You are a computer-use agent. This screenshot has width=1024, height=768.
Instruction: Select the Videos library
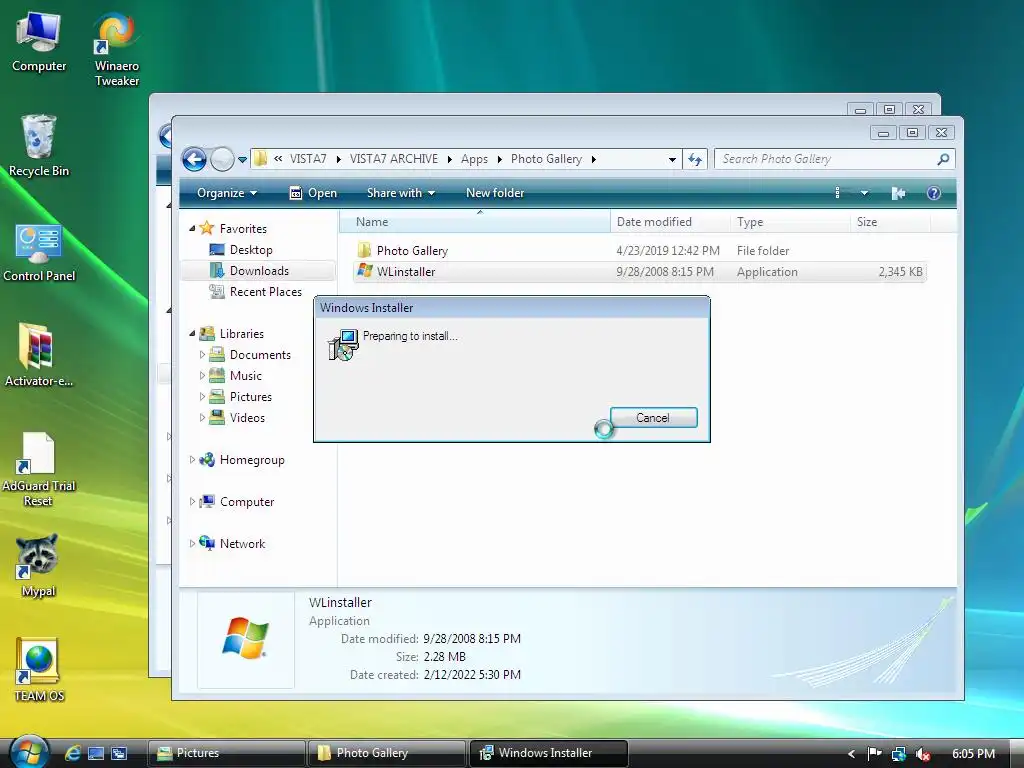(247, 417)
